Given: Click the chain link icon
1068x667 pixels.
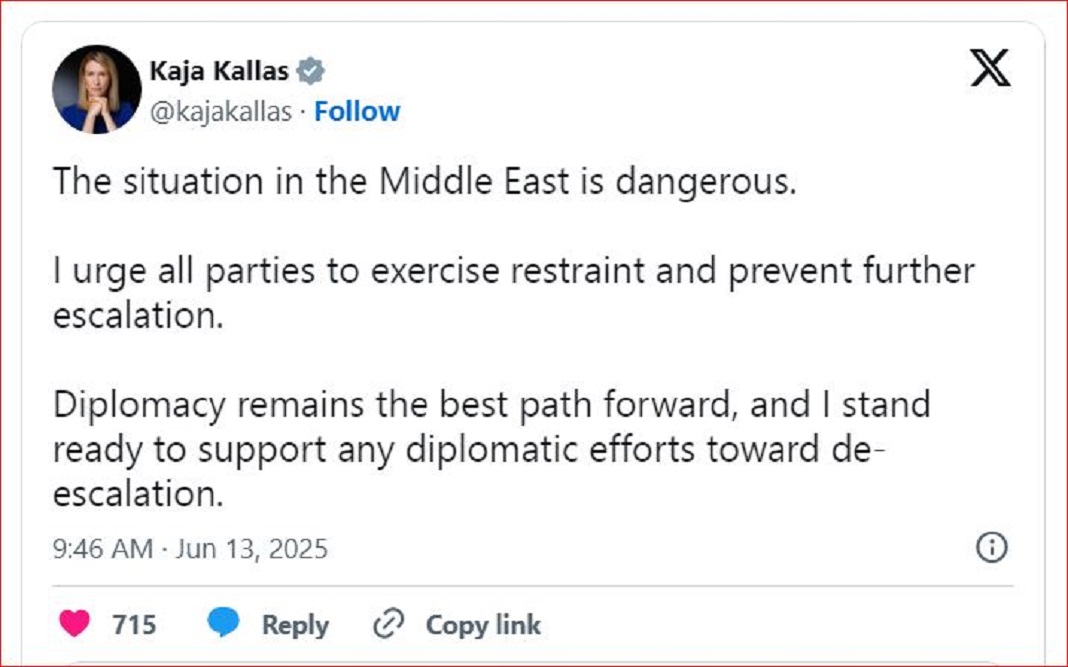Looking at the screenshot, I should (387, 625).
